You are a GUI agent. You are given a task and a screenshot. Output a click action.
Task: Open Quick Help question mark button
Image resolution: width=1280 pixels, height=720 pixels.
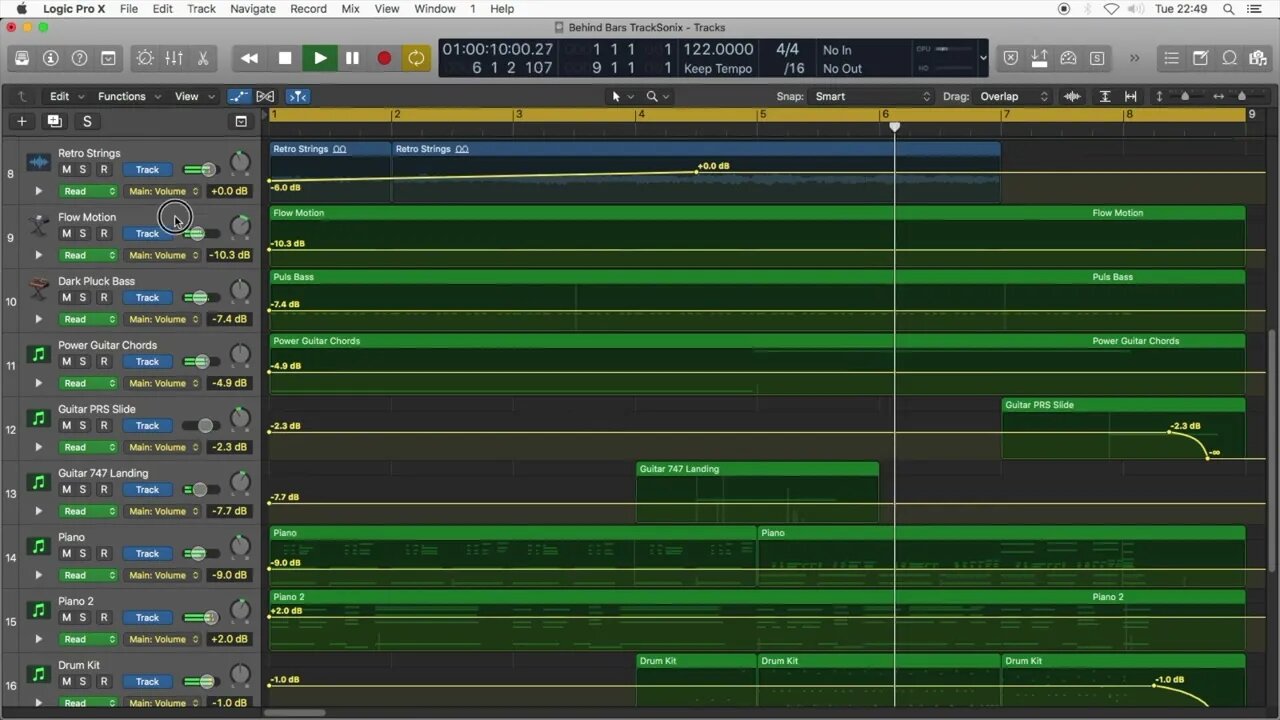click(x=80, y=58)
